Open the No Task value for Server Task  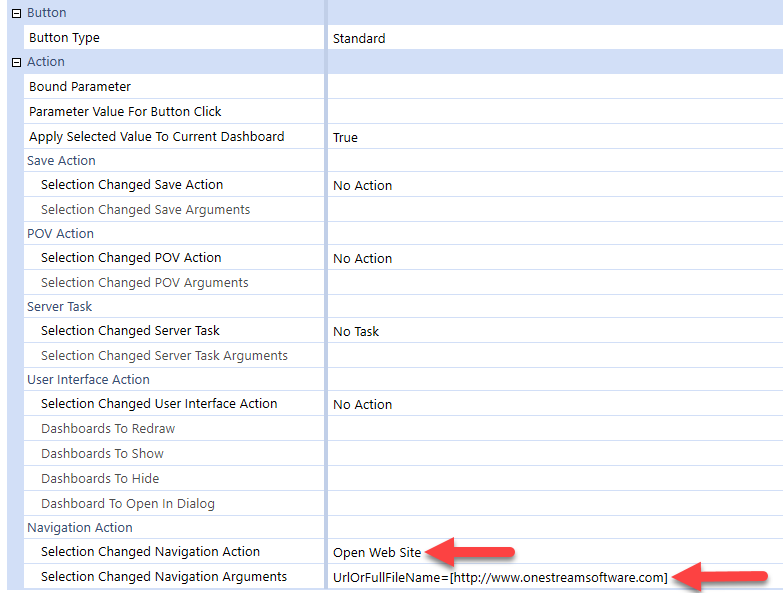click(356, 331)
